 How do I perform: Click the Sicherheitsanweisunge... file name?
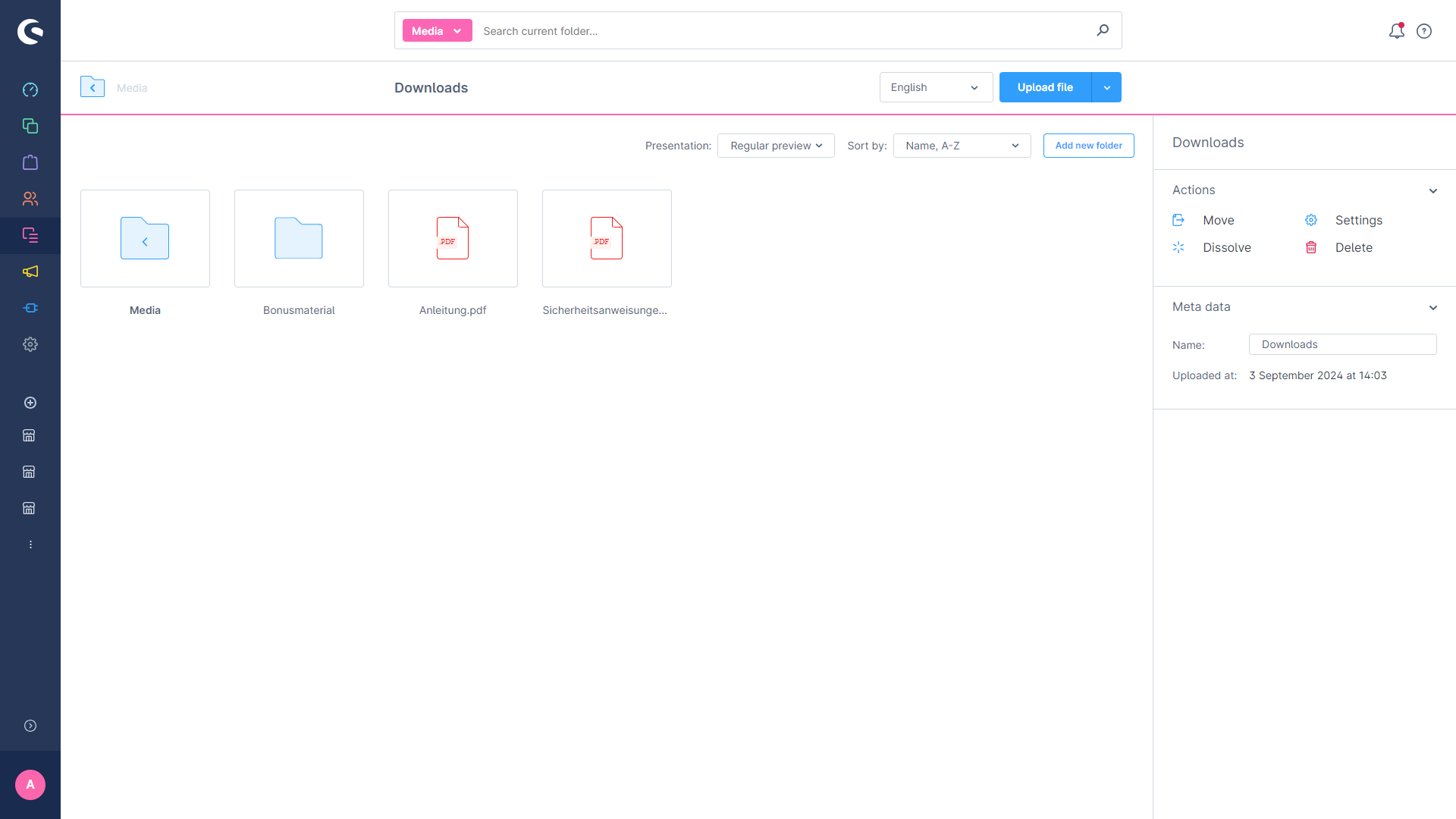604,310
